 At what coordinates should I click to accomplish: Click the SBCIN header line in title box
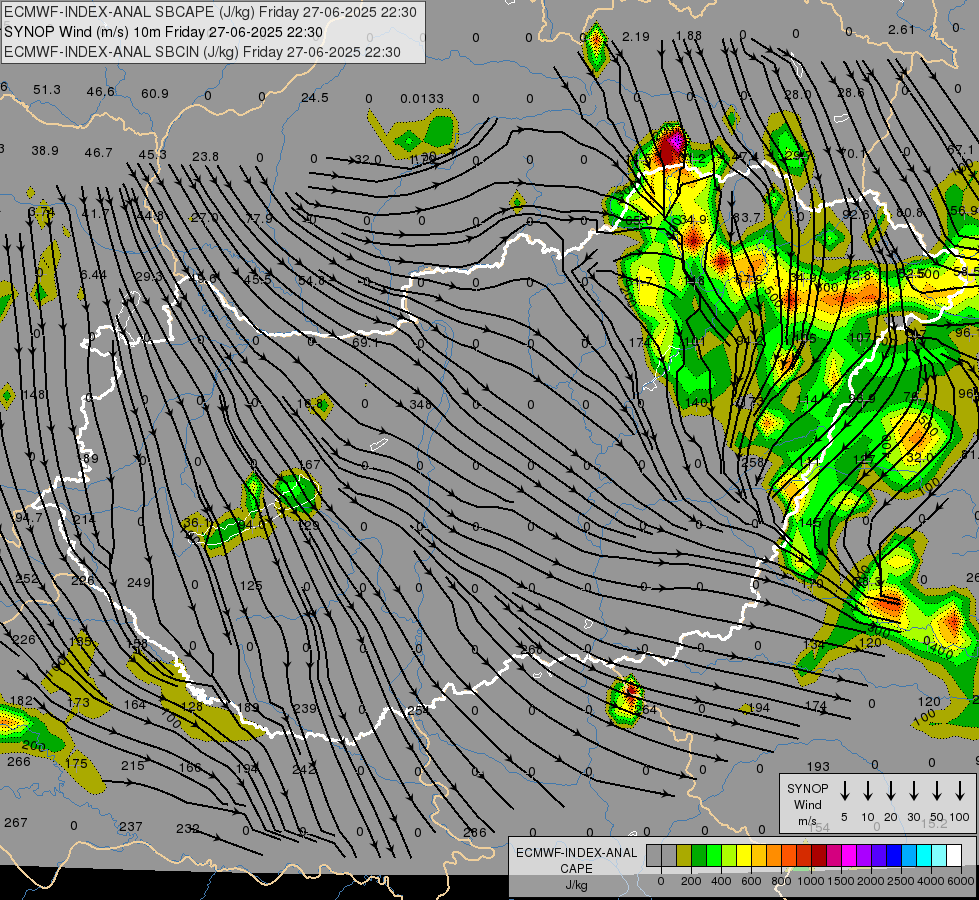(x=202, y=52)
